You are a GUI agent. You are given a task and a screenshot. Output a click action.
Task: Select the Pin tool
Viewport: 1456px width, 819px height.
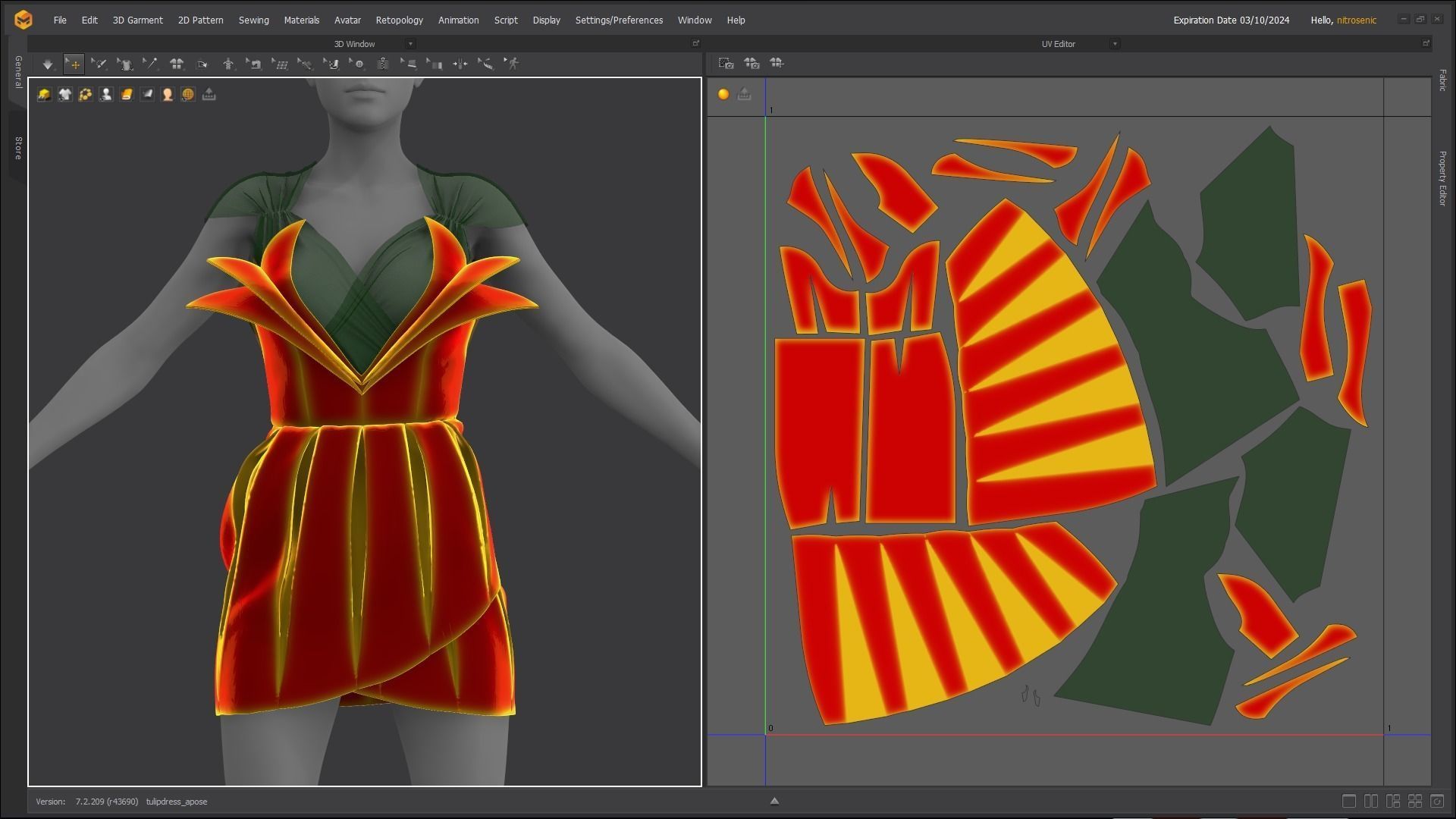coord(150,64)
